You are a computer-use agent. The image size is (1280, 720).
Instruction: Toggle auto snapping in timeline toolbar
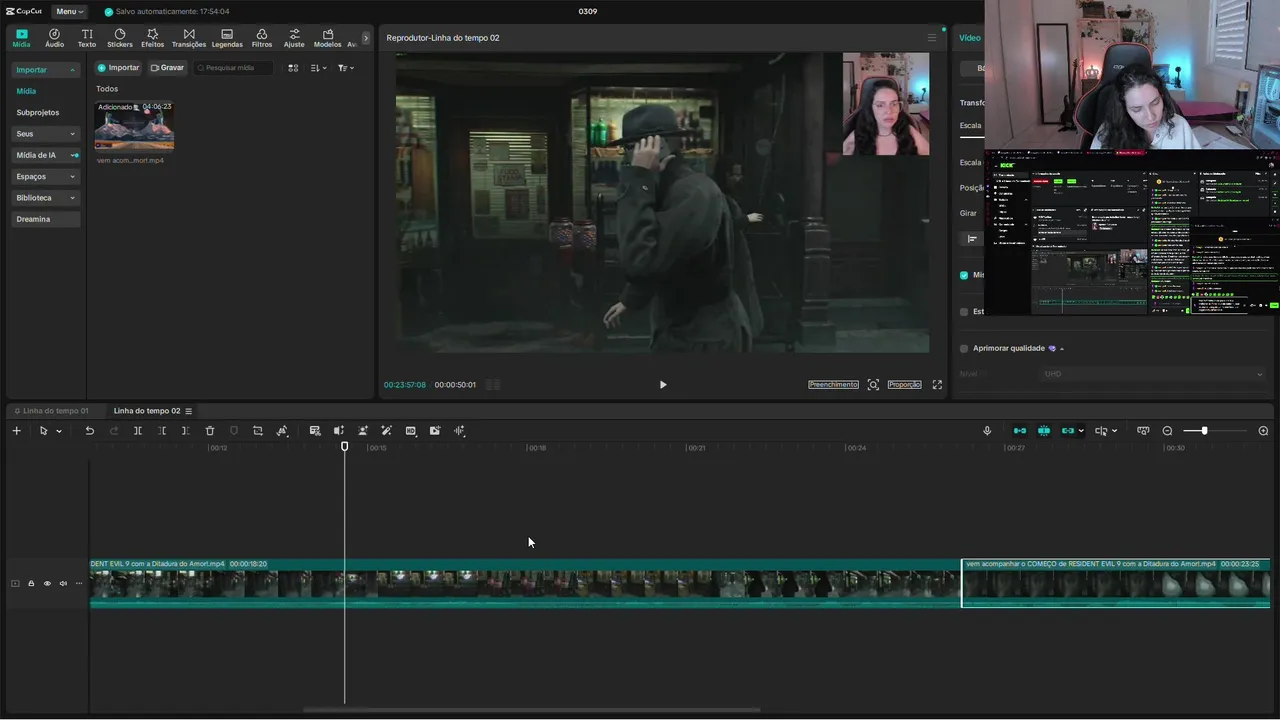1044,431
